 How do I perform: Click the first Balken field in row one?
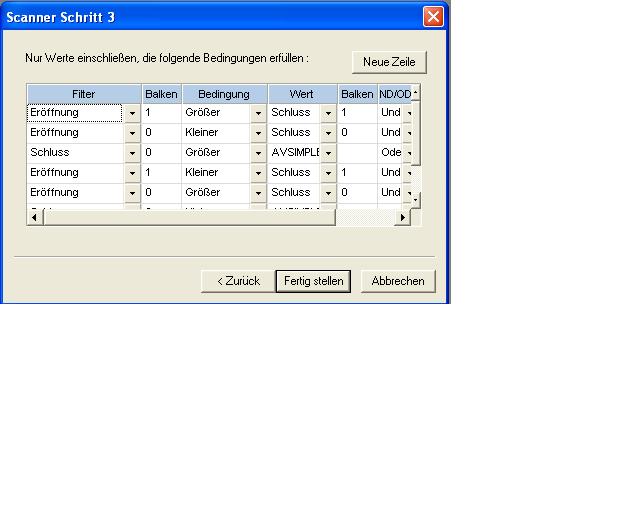(160, 113)
